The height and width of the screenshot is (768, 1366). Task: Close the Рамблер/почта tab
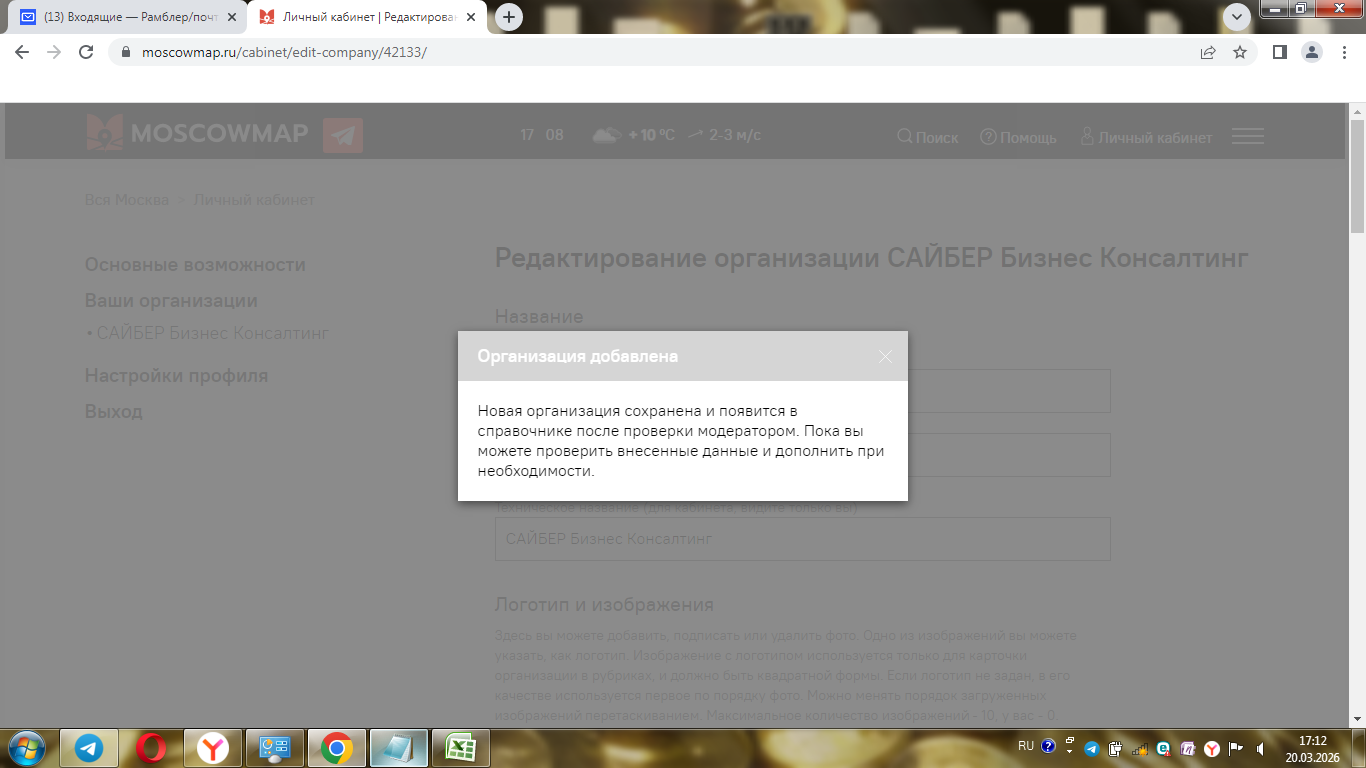[x=232, y=17]
